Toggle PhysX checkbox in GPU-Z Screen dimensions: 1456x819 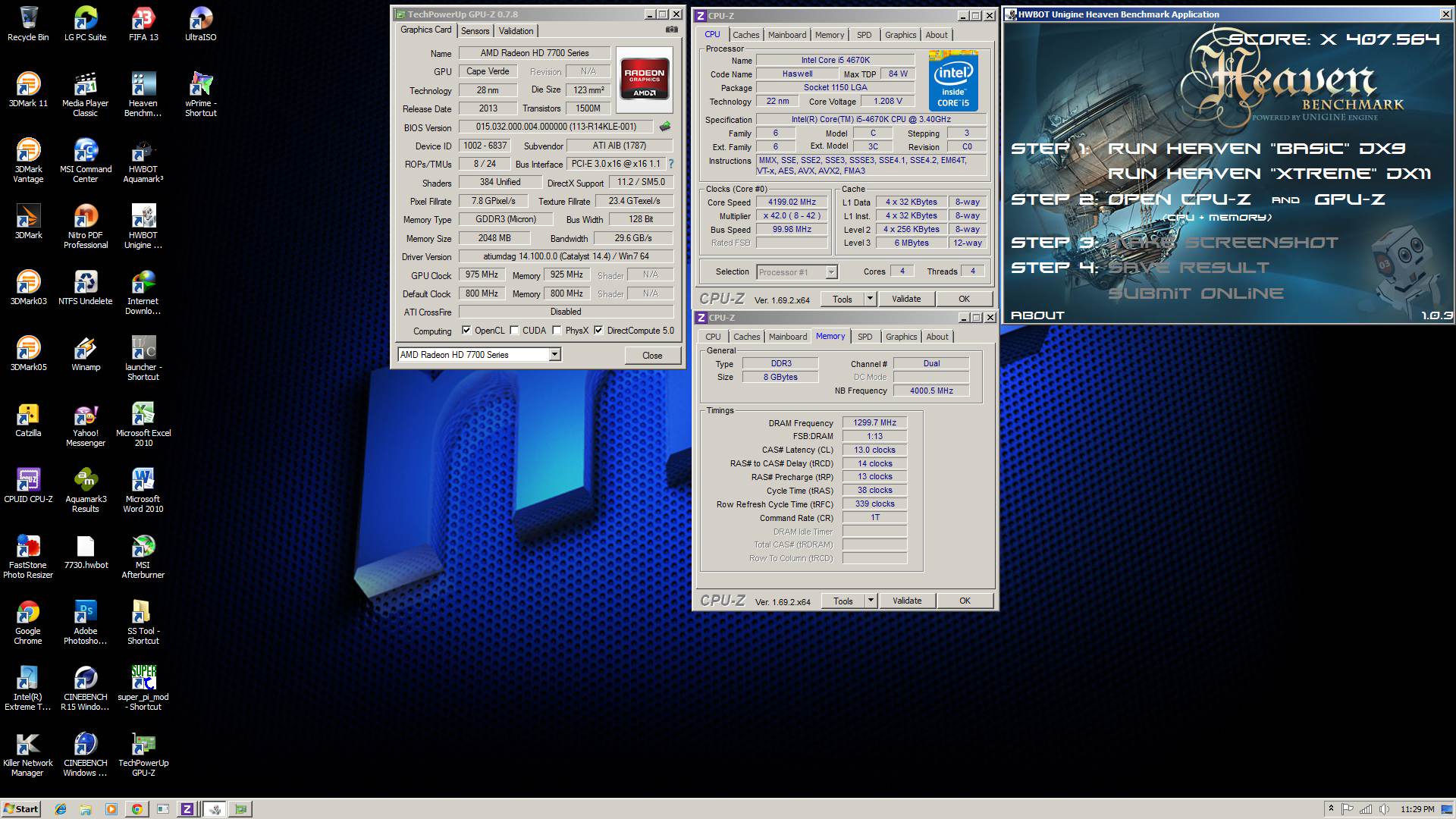[557, 330]
